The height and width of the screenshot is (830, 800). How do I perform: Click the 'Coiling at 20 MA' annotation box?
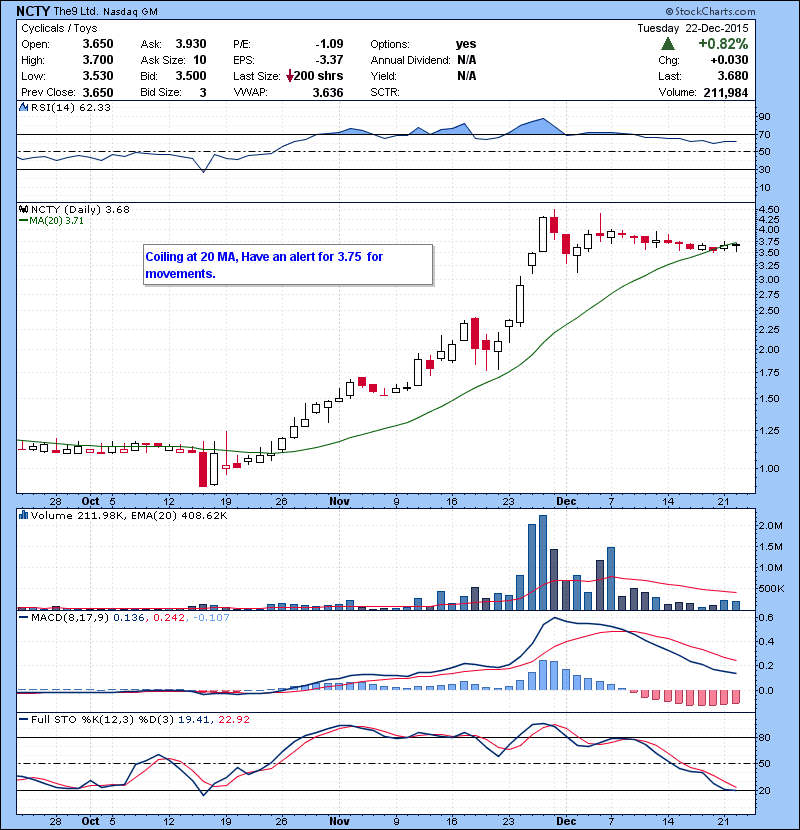point(288,265)
